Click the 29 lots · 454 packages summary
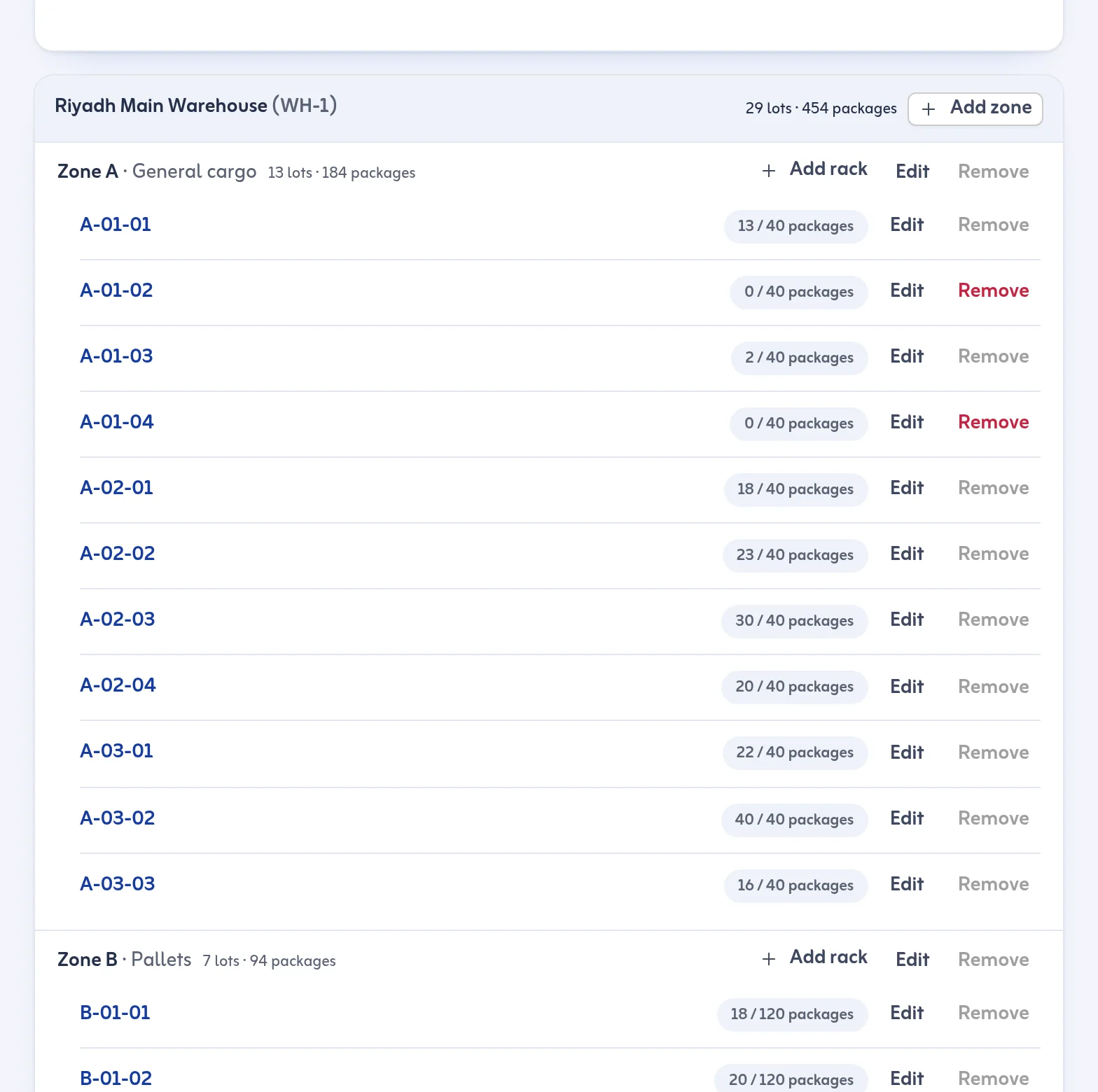1098x1092 pixels. [821, 108]
